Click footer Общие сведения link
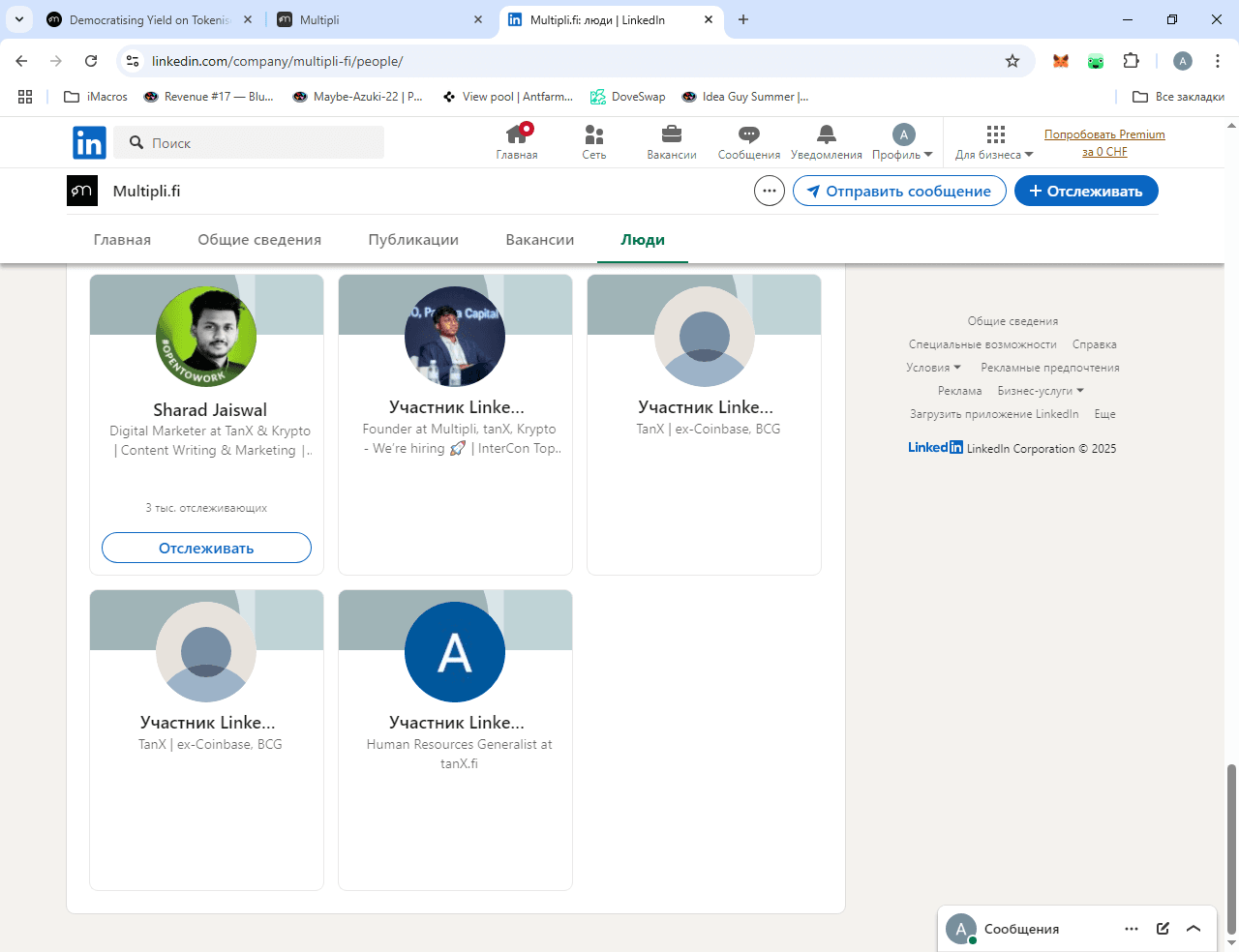 1012,321
